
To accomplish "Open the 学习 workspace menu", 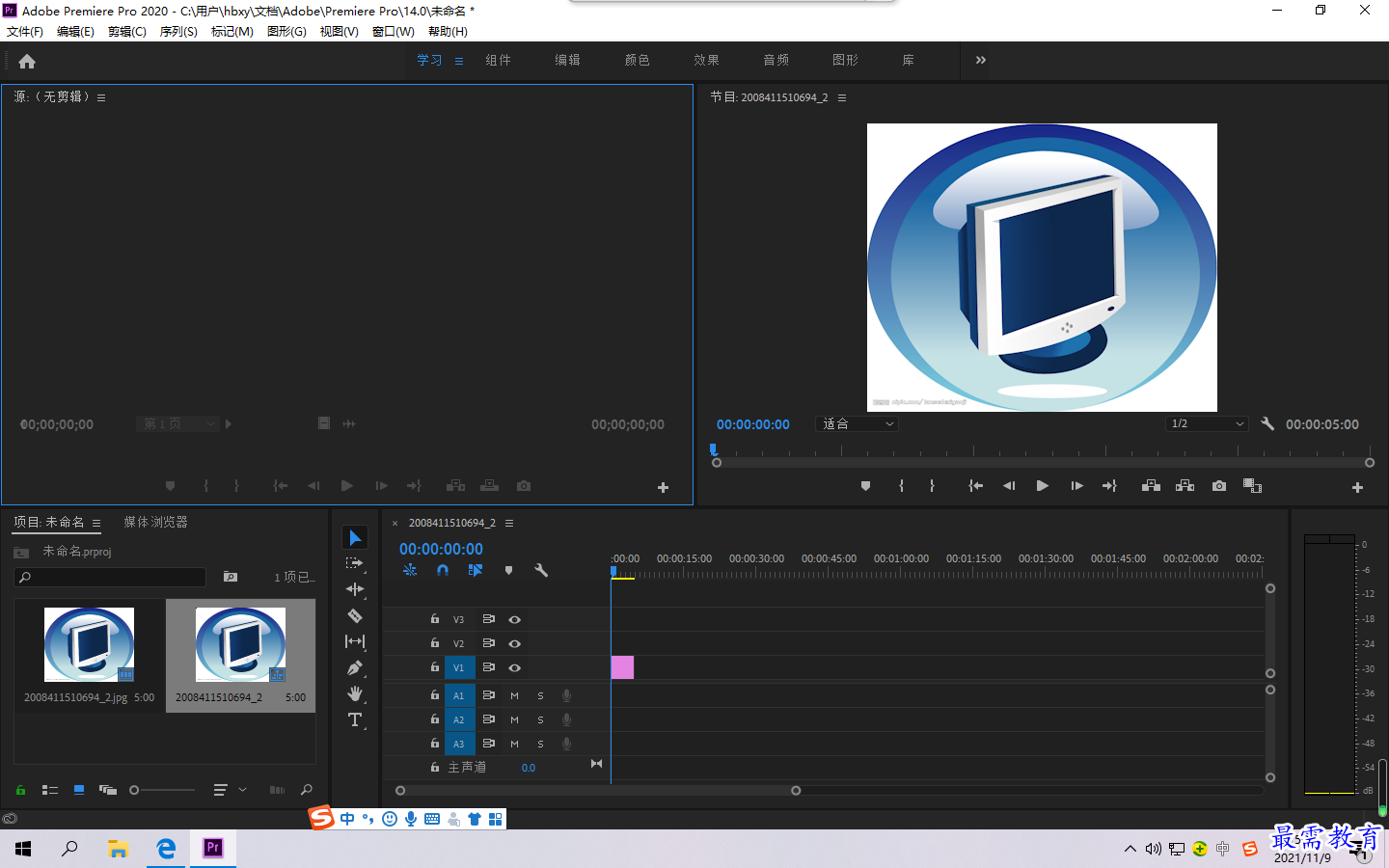I will click(459, 61).
